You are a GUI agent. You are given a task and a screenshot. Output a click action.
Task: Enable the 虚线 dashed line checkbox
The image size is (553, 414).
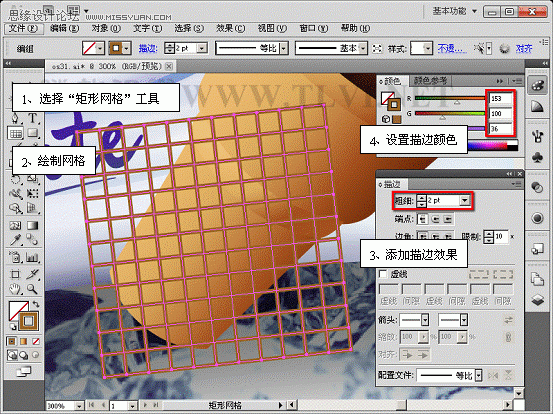point(383,274)
